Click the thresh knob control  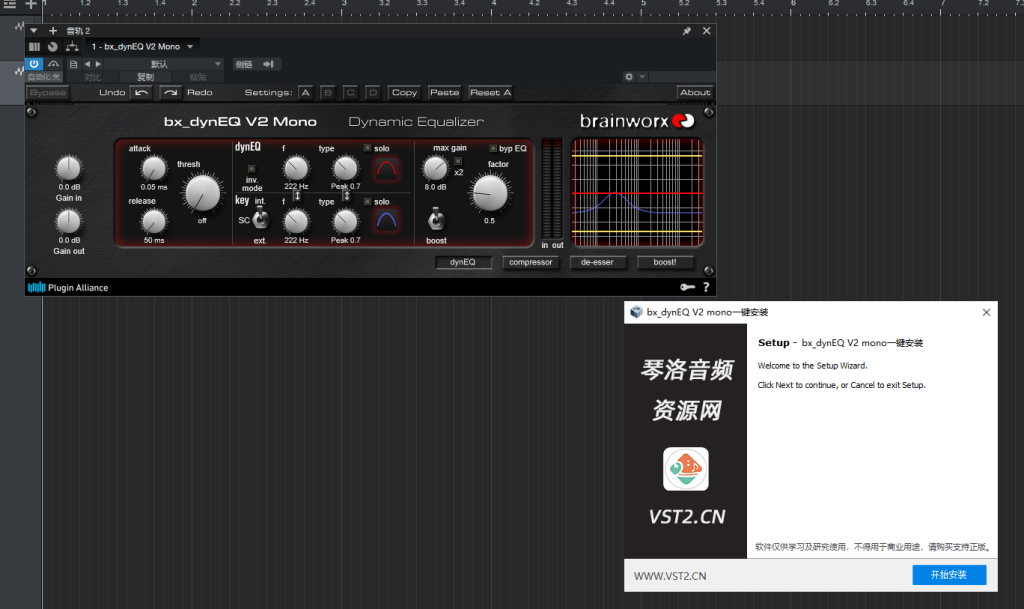click(201, 193)
